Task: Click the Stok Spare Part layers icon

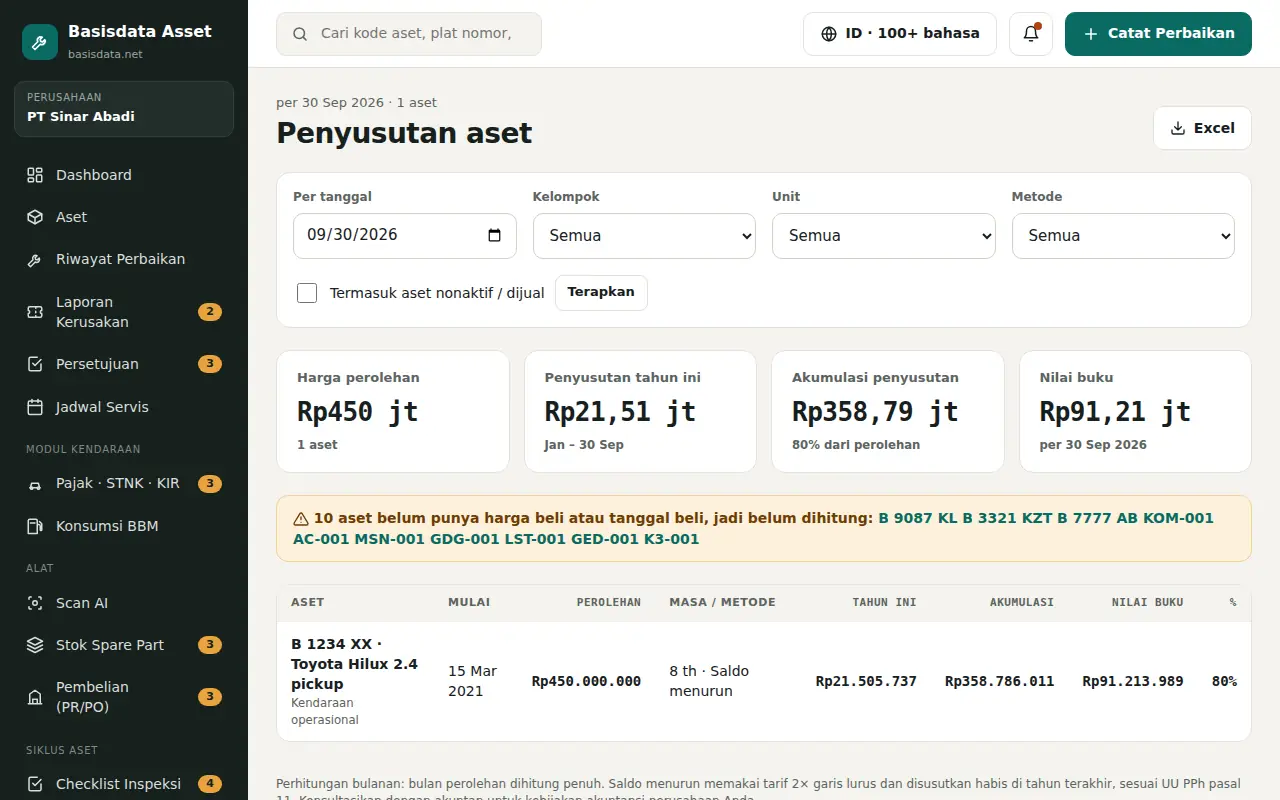Action: pyautogui.click(x=35, y=645)
